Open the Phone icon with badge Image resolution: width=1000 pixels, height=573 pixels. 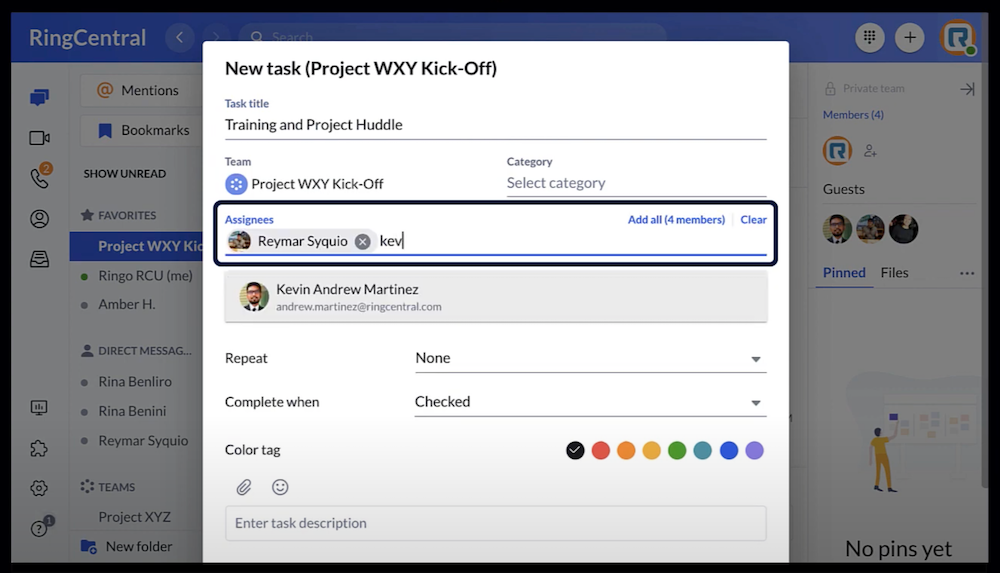click(40, 177)
